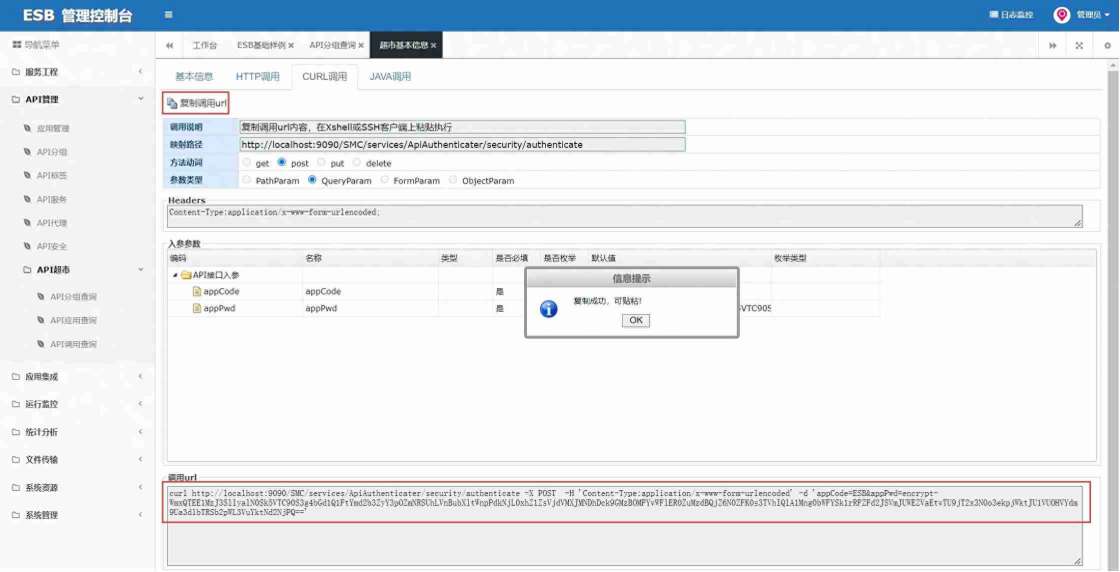
Task: Expand 文件传输 with its chevron
Action: tap(141, 459)
